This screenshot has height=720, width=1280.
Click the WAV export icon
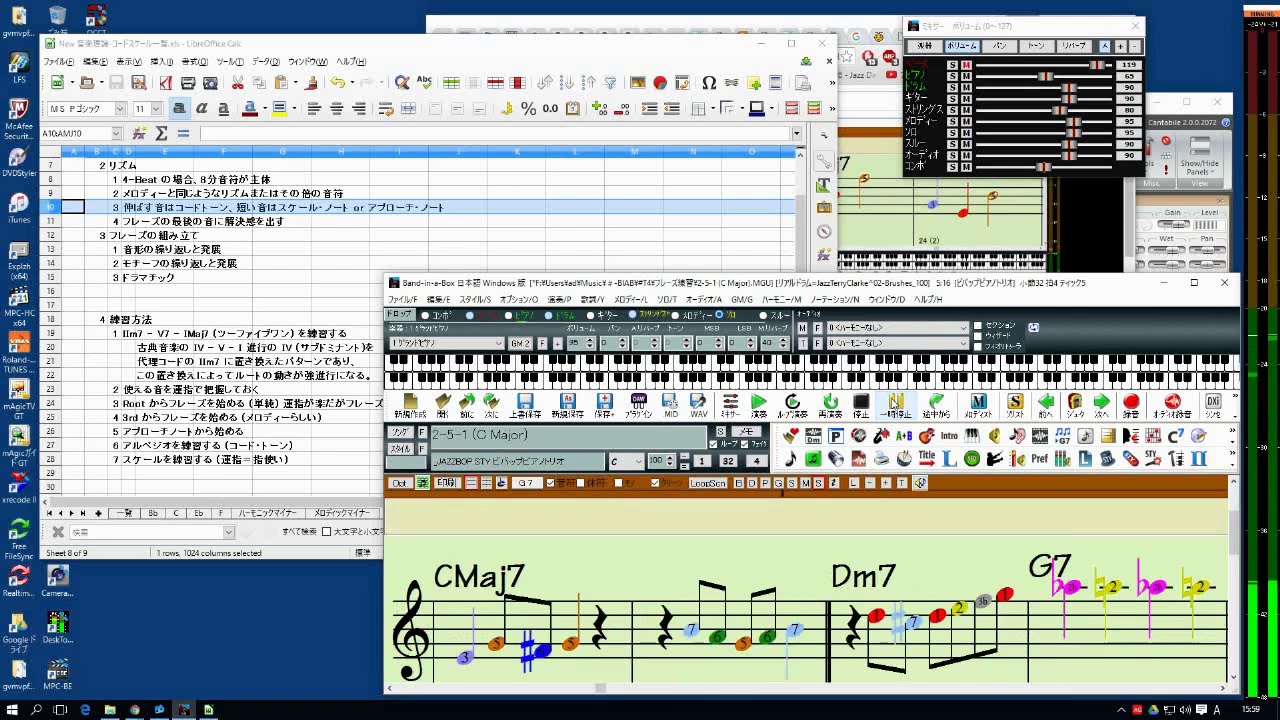699,405
